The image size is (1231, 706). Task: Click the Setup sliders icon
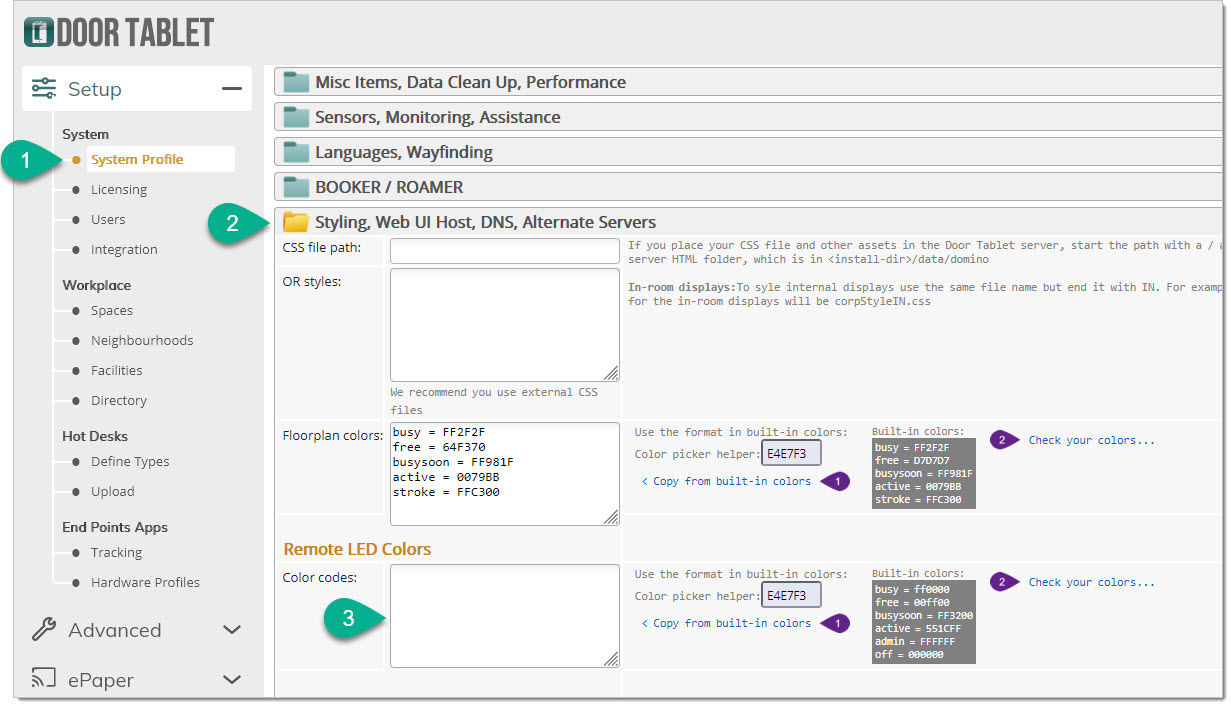tap(44, 89)
